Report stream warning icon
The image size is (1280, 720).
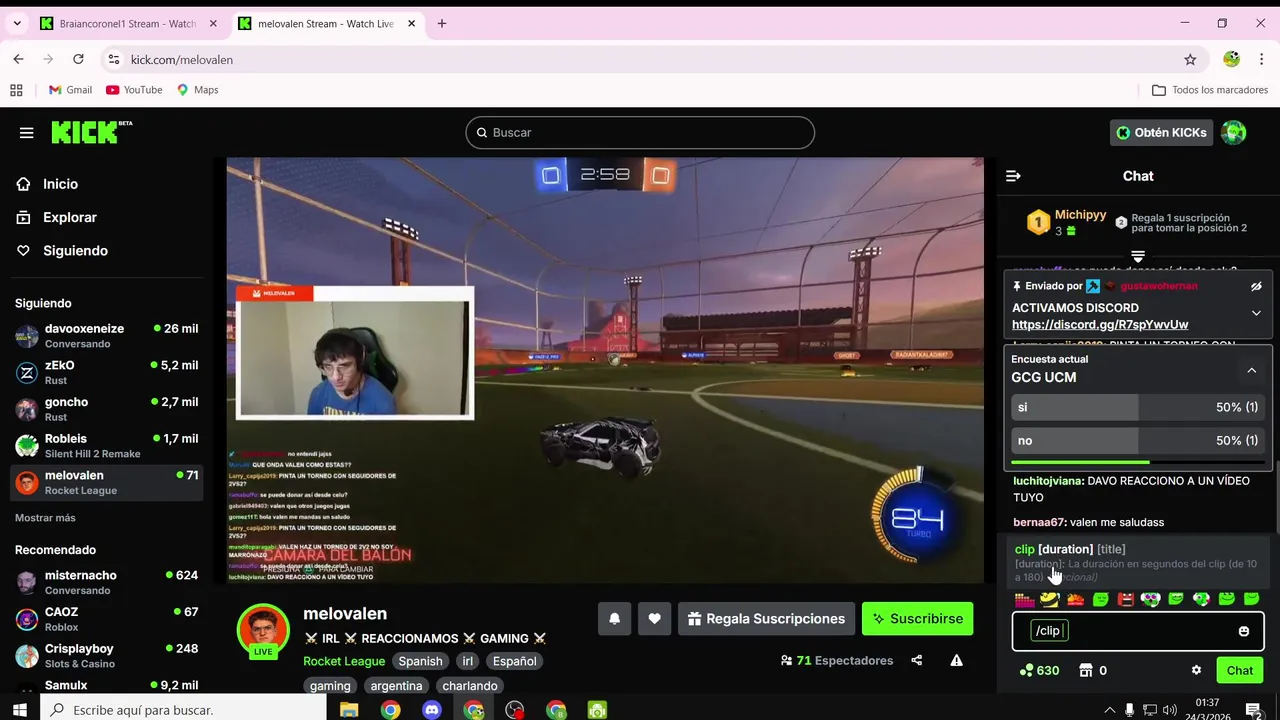coord(956,660)
